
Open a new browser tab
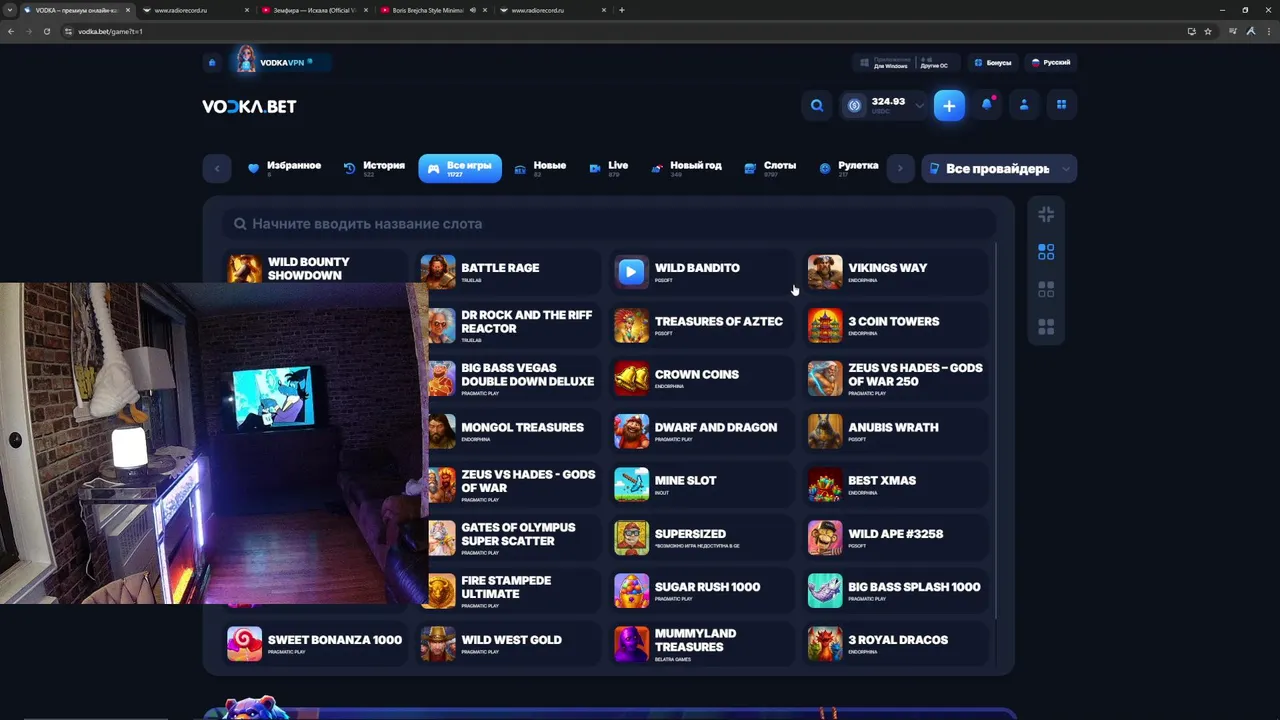pos(622,10)
